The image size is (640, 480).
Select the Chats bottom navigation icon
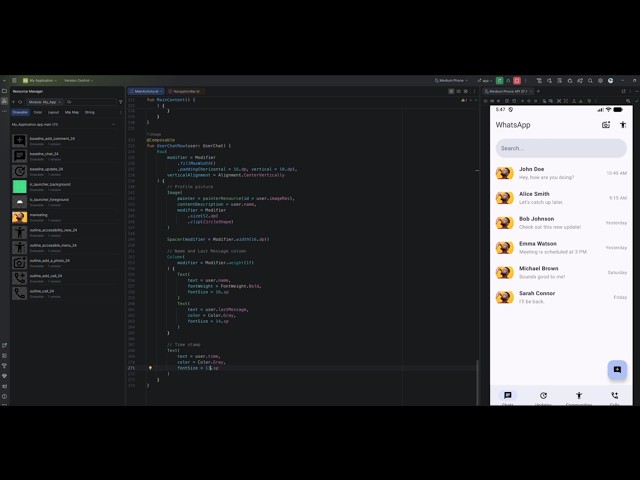(x=508, y=396)
